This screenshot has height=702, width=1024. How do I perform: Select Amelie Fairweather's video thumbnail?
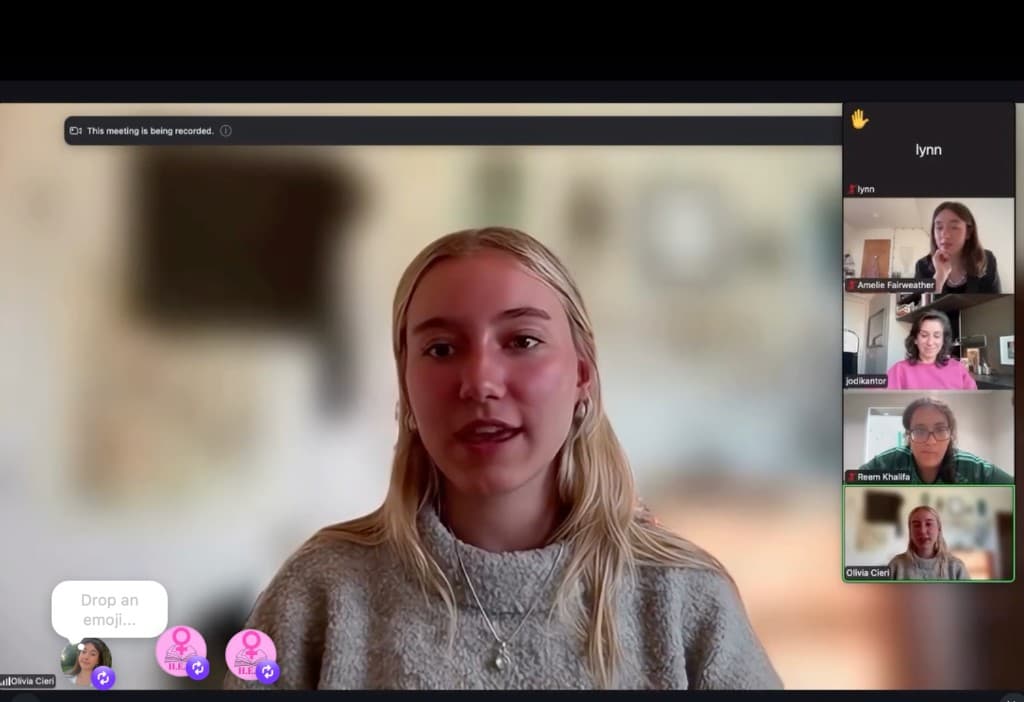click(x=928, y=246)
